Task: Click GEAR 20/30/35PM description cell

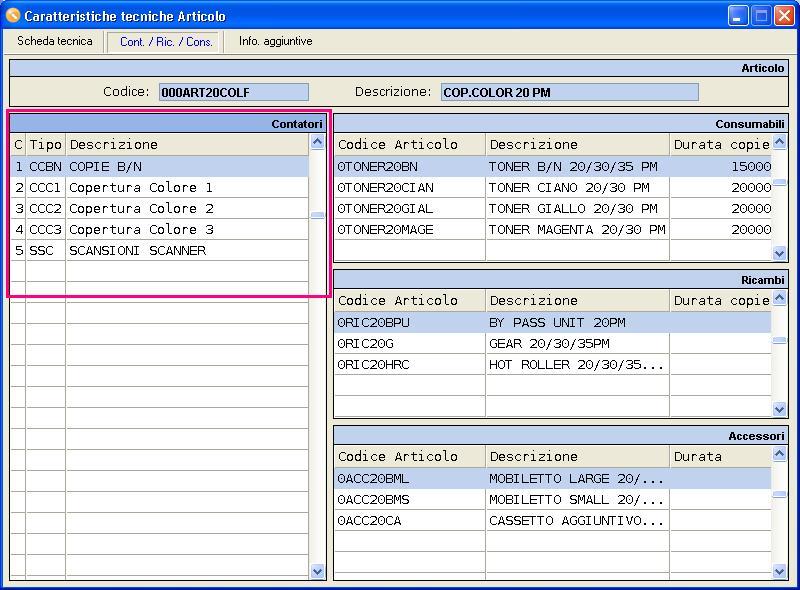Action: [578, 344]
